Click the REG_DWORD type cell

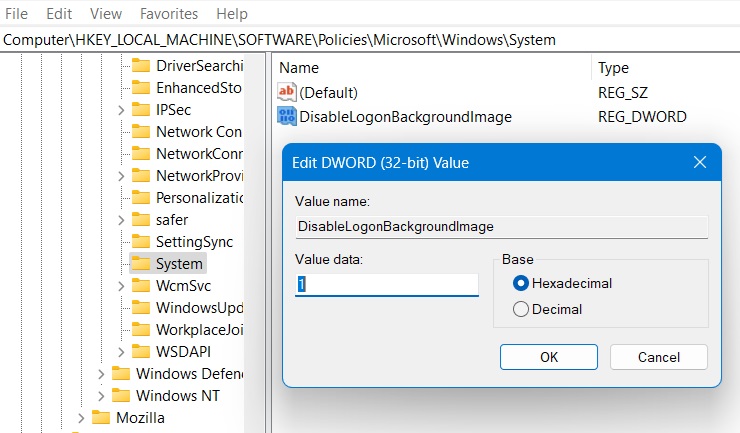tap(642, 117)
